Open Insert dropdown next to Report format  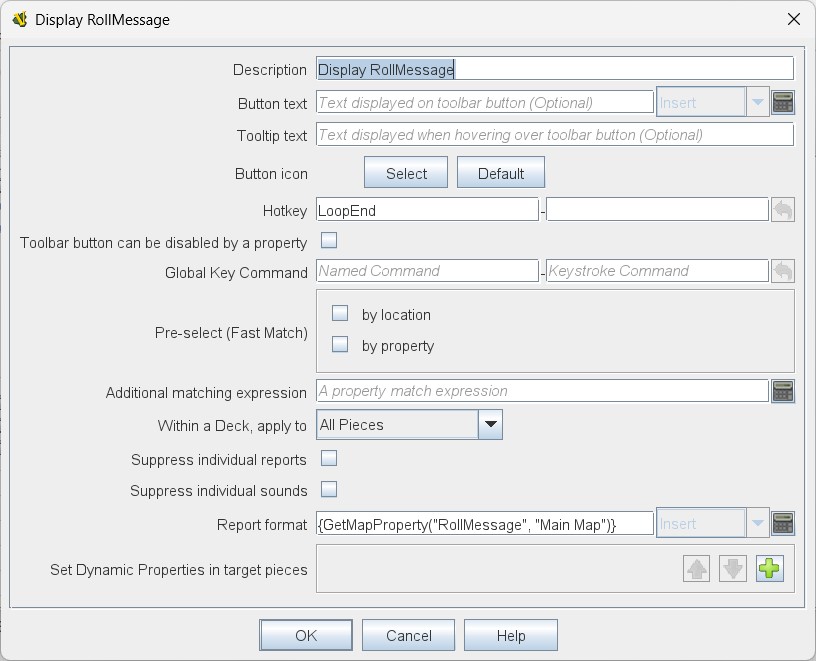[x=712, y=523]
